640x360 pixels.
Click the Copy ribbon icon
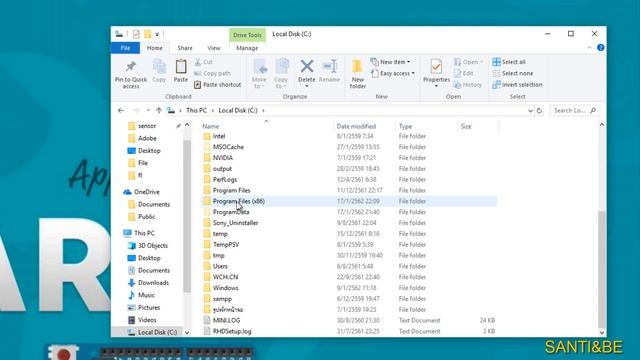coord(159,67)
